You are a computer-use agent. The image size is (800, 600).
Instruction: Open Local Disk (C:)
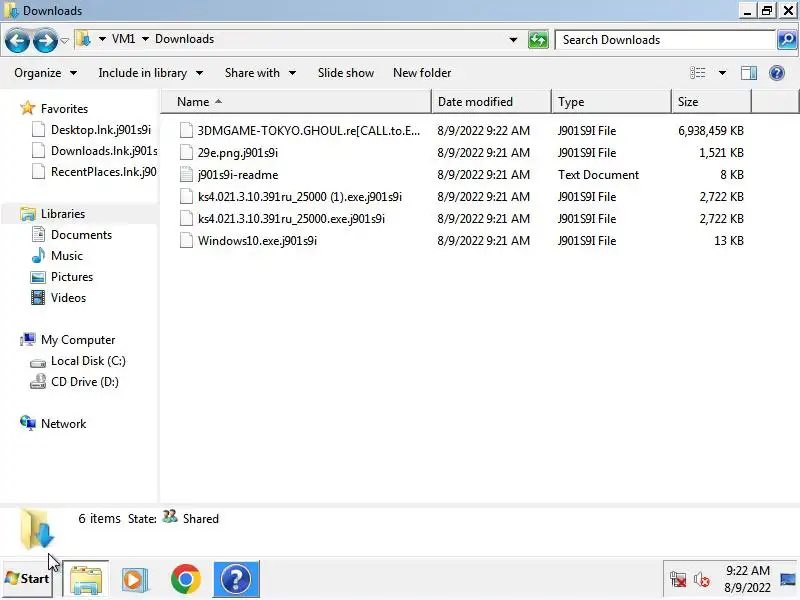tap(88, 361)
